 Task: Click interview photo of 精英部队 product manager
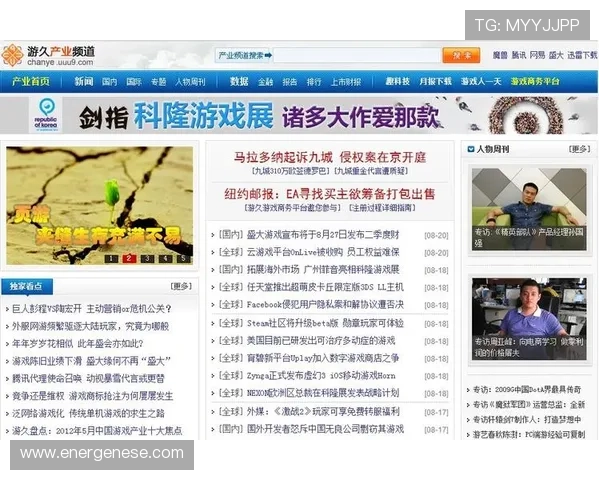(529, 209)
